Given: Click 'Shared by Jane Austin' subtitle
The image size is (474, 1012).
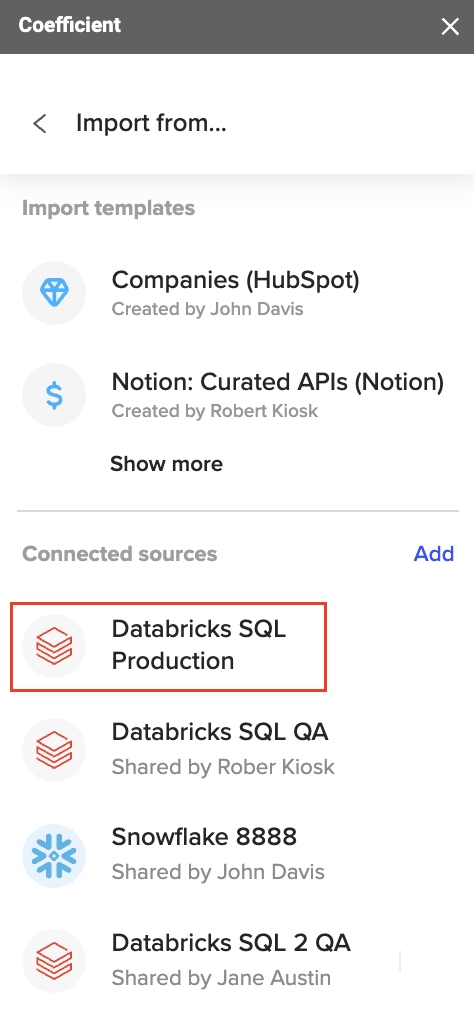Looking at the screenshot, I should (x=222, y=978).
